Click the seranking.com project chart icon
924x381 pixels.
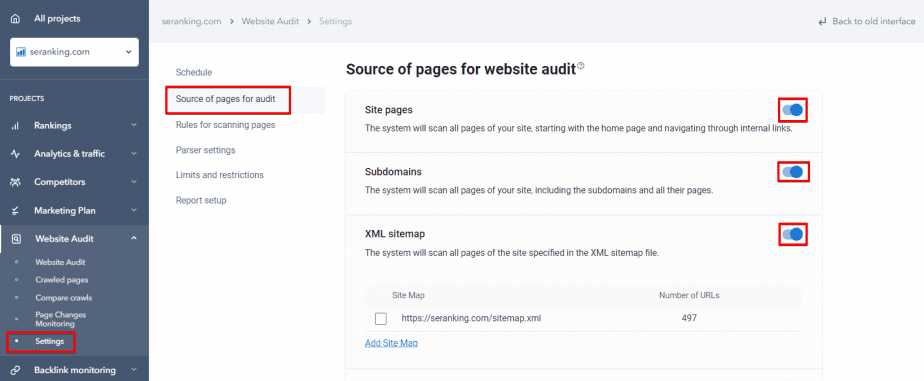[21, 52]
